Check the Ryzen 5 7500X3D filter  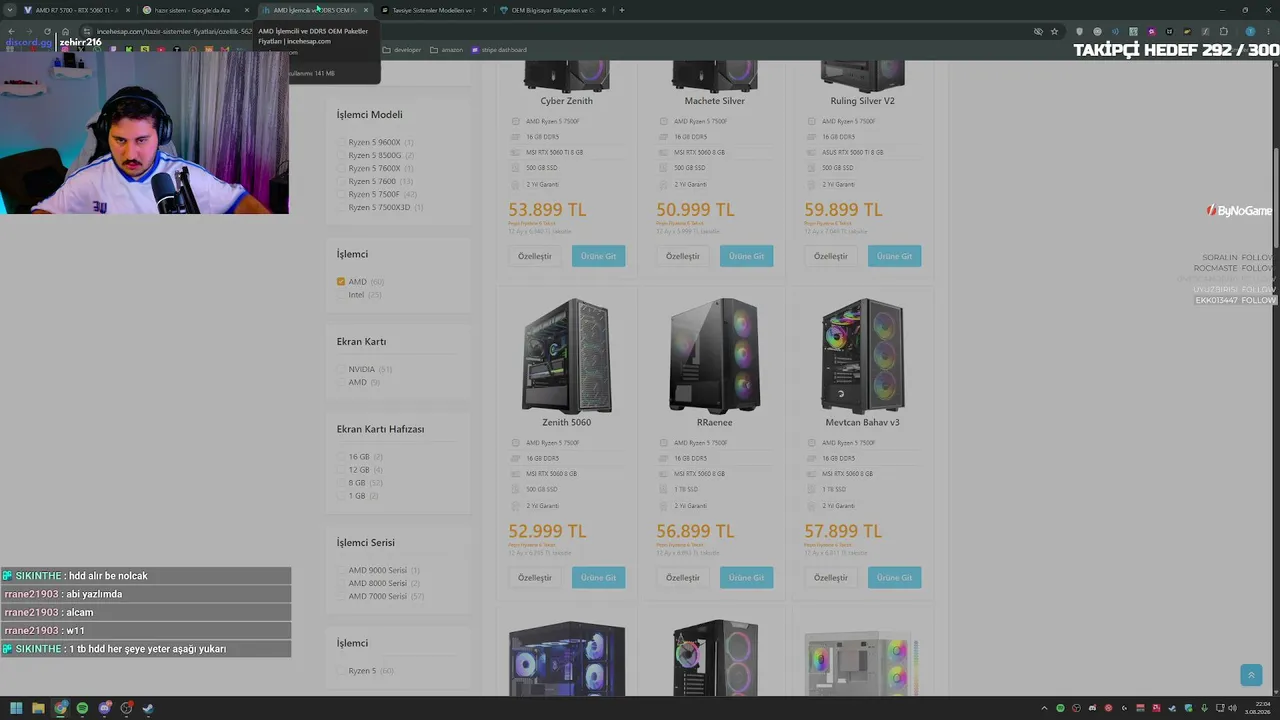point(341,208)
